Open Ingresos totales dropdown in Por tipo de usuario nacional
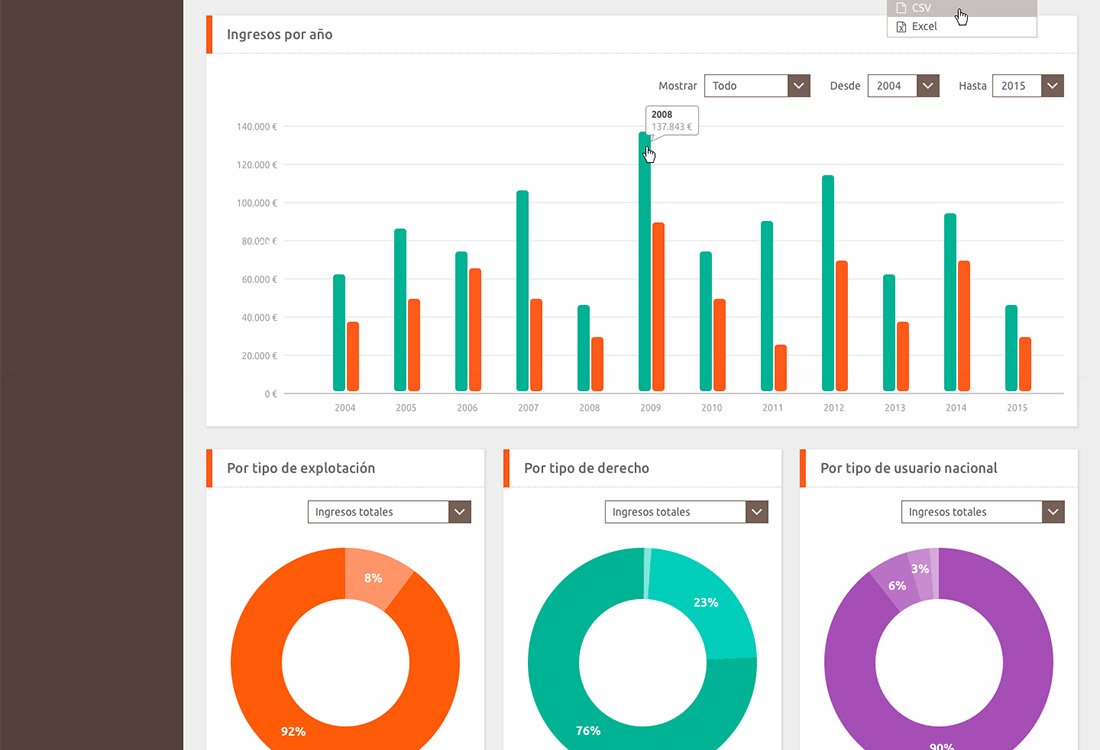 tap(983, 512)
